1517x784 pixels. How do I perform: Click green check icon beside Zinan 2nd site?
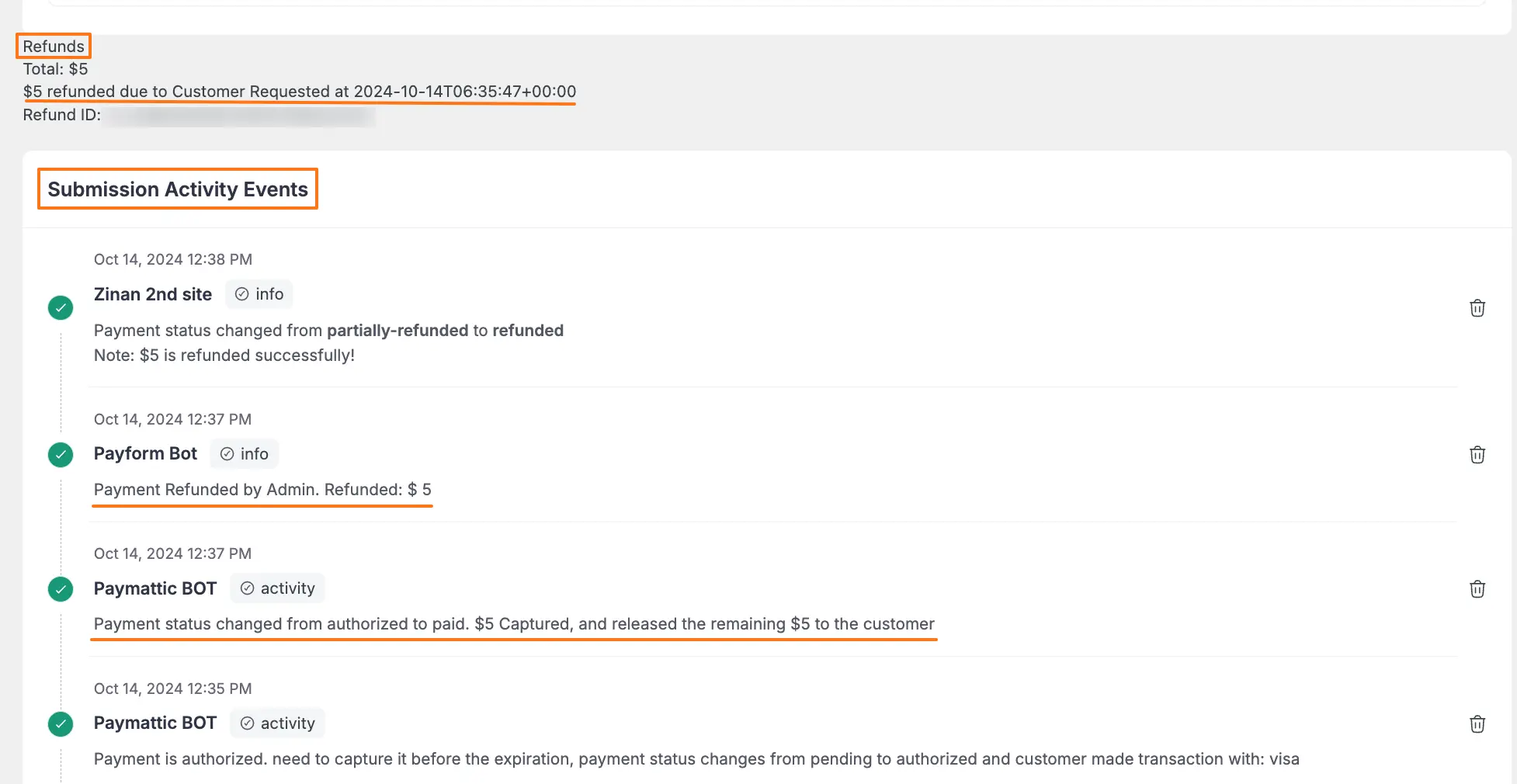[61, 308]
